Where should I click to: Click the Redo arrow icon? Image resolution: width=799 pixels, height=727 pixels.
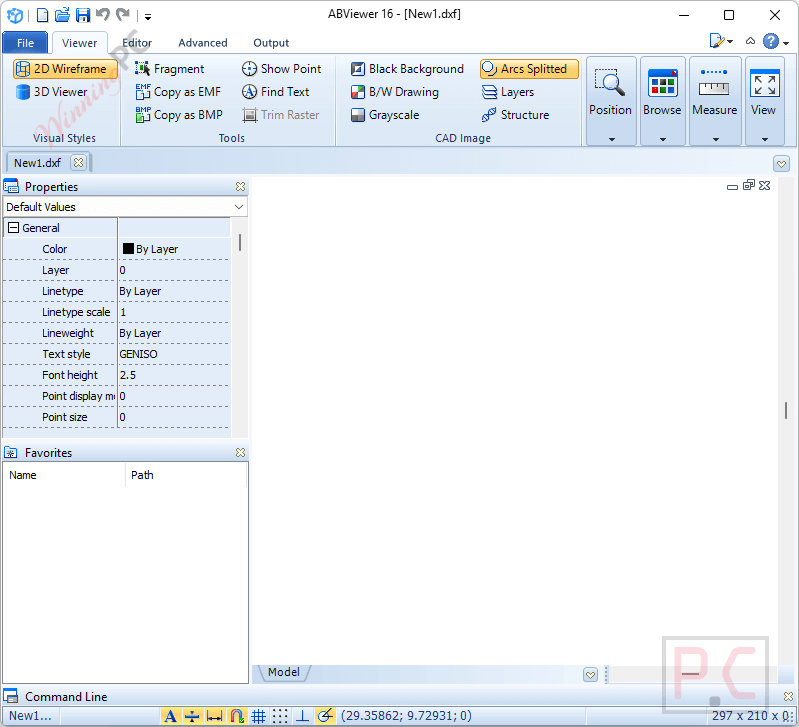coord(123,15)
